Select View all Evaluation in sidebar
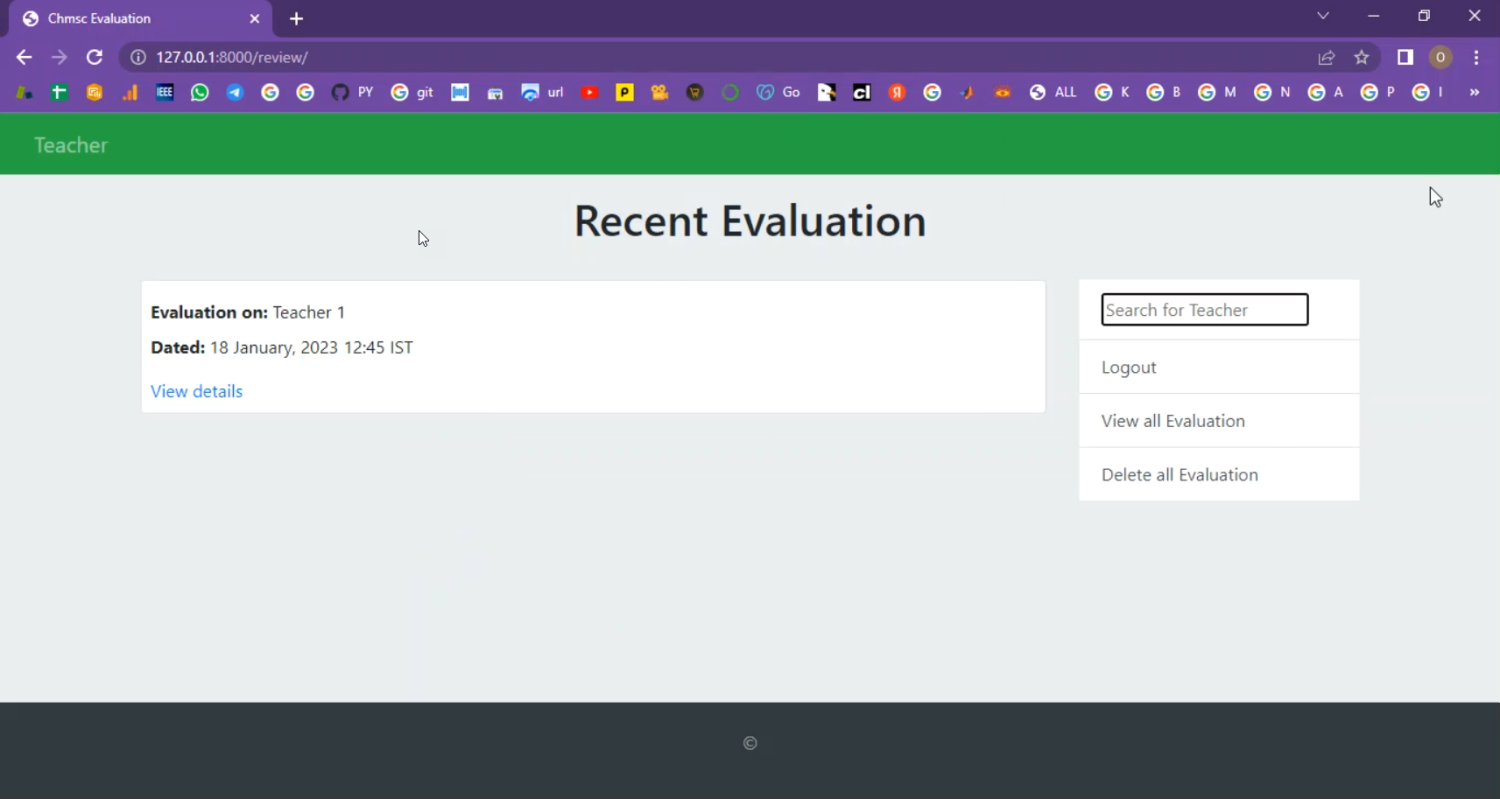Screen dimensions: 1500x799 (x=1173, y=421)
